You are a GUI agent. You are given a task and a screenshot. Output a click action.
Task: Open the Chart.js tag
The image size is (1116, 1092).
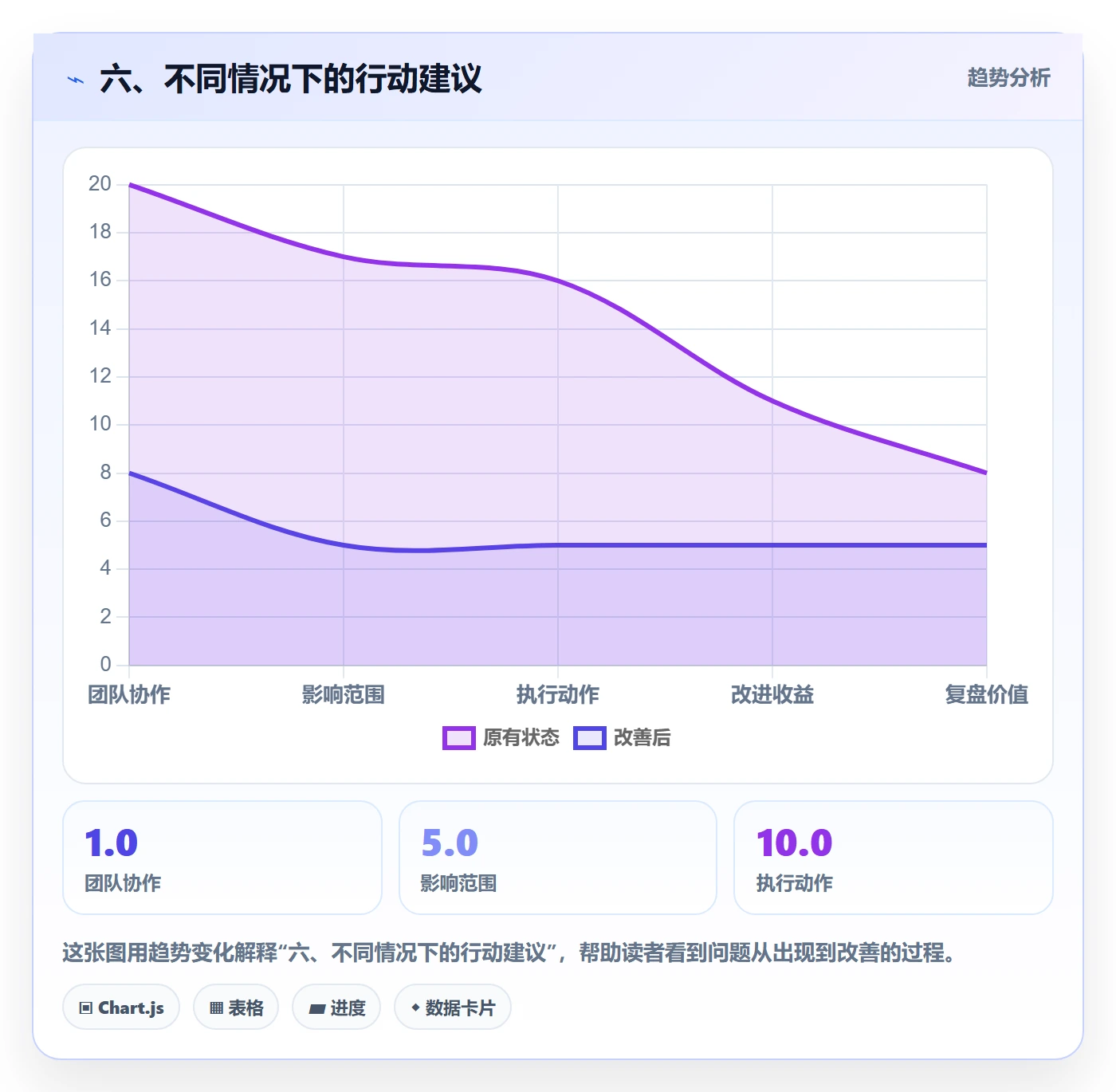point(121,1008)
